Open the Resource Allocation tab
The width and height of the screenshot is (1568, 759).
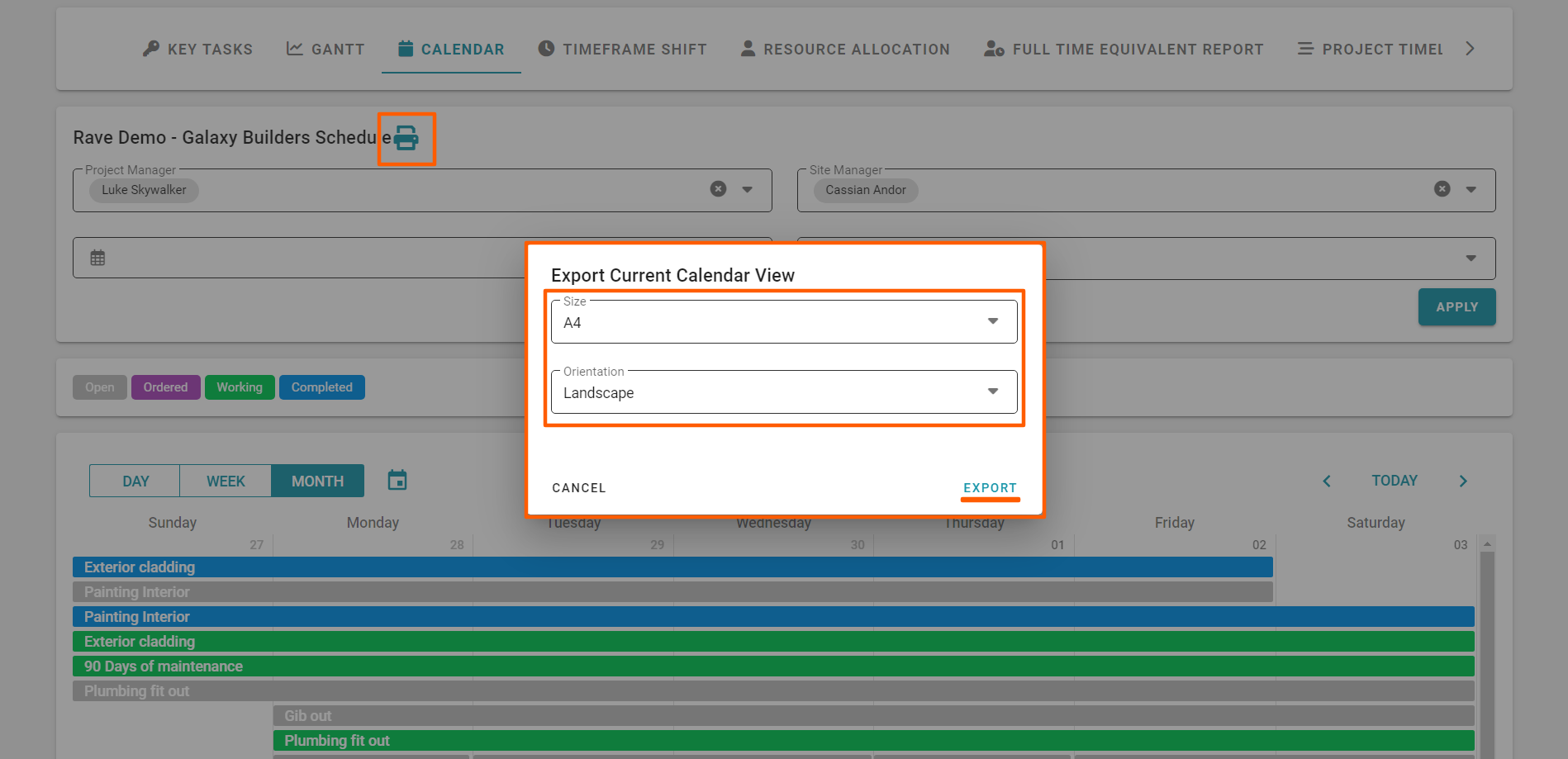[x=845, y=50]
